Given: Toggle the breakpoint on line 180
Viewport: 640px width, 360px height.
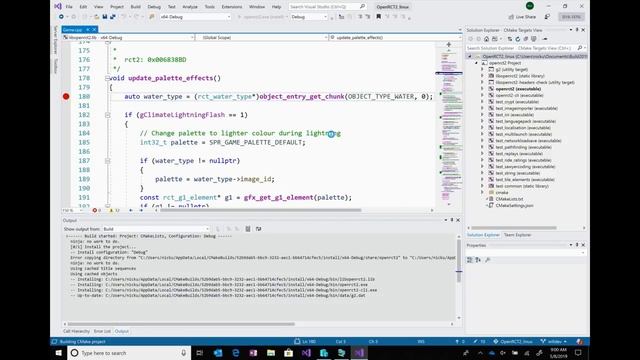Looking at the screenshot, I should pos(66,97).
